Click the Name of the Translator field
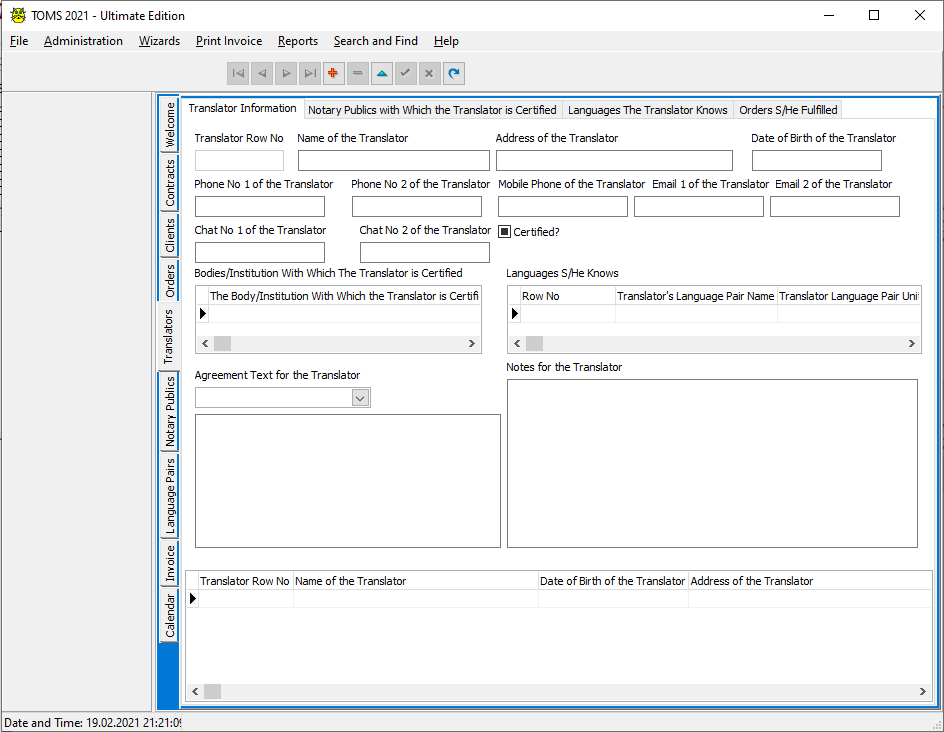This screenshot has height=732, width=944. 393,160
